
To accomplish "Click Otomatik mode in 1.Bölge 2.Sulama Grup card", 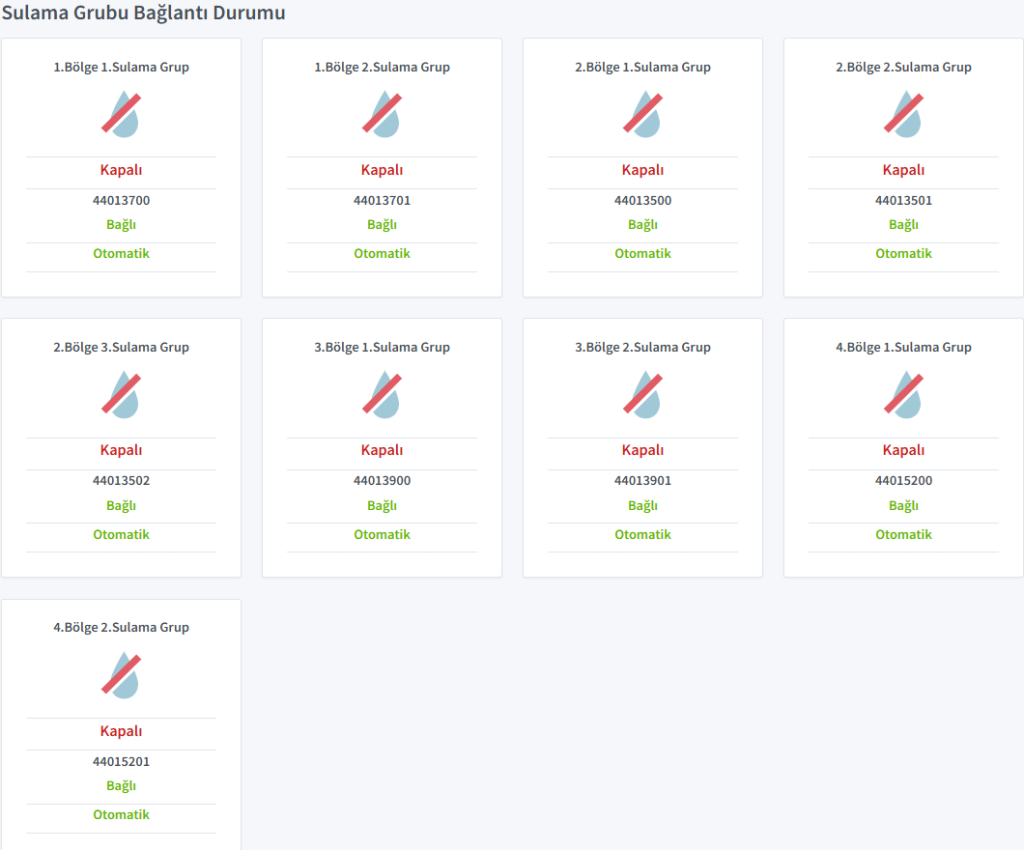I will pos(382,253).
